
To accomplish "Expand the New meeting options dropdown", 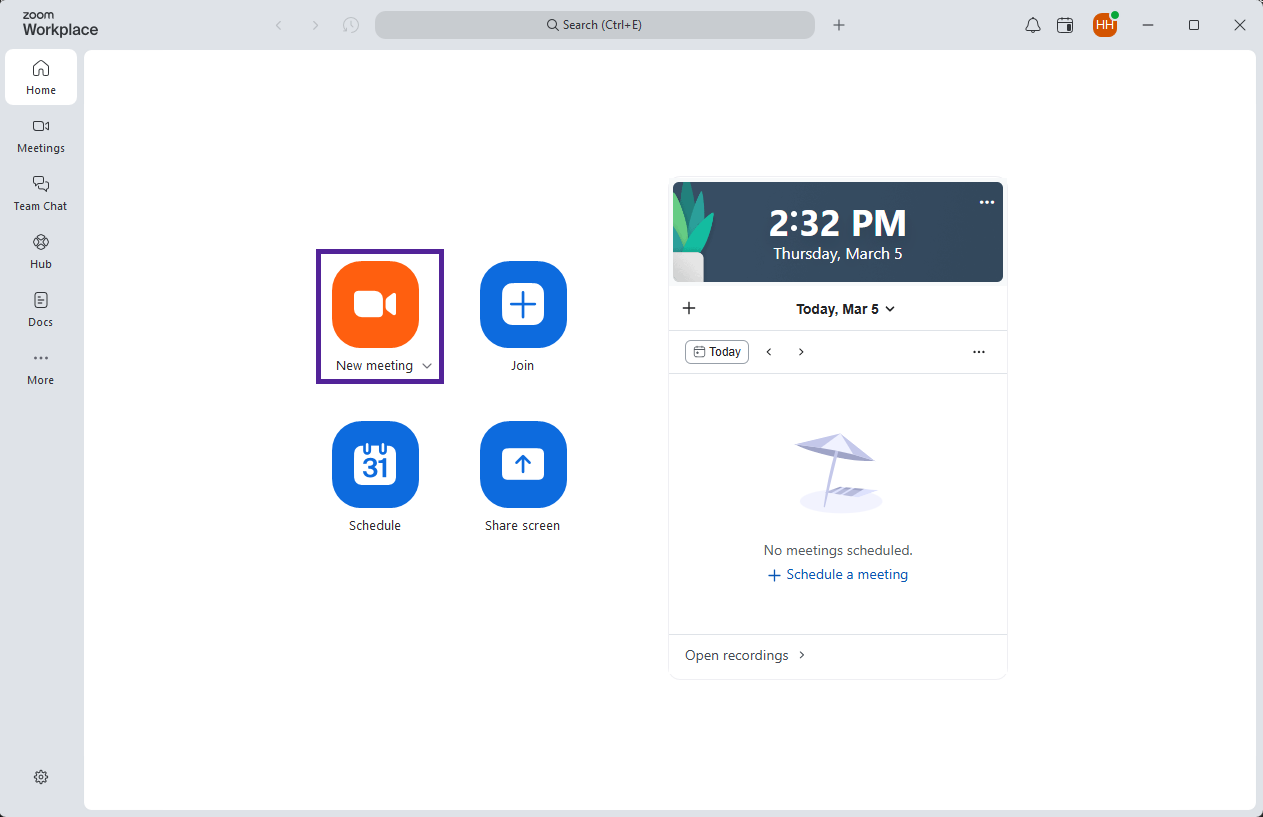I will (x=428, y=365).
